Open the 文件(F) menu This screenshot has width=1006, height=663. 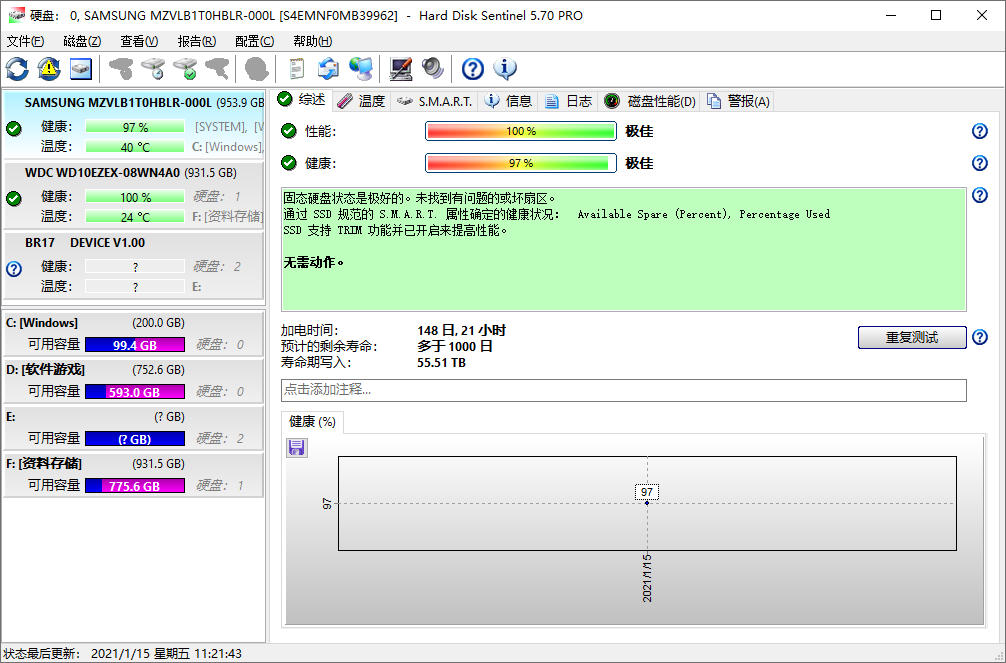point(25,41)
